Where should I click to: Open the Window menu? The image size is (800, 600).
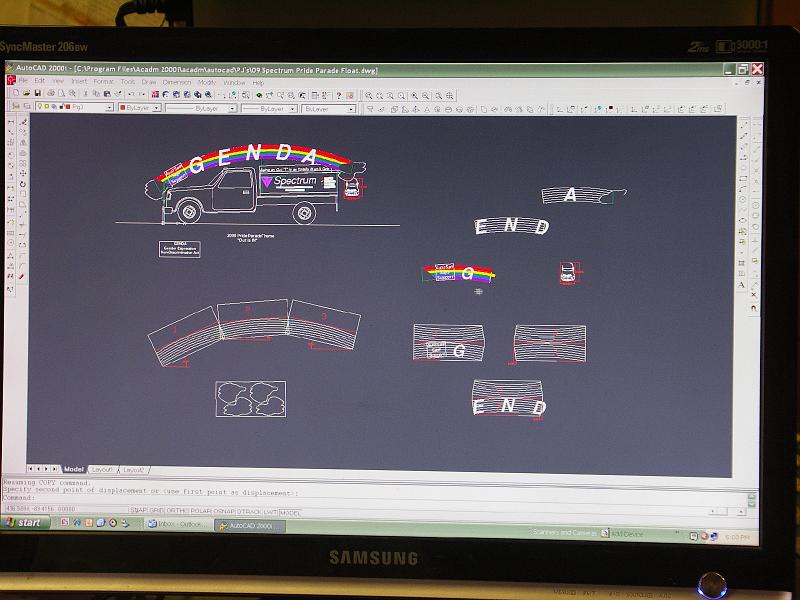point(235,83)
